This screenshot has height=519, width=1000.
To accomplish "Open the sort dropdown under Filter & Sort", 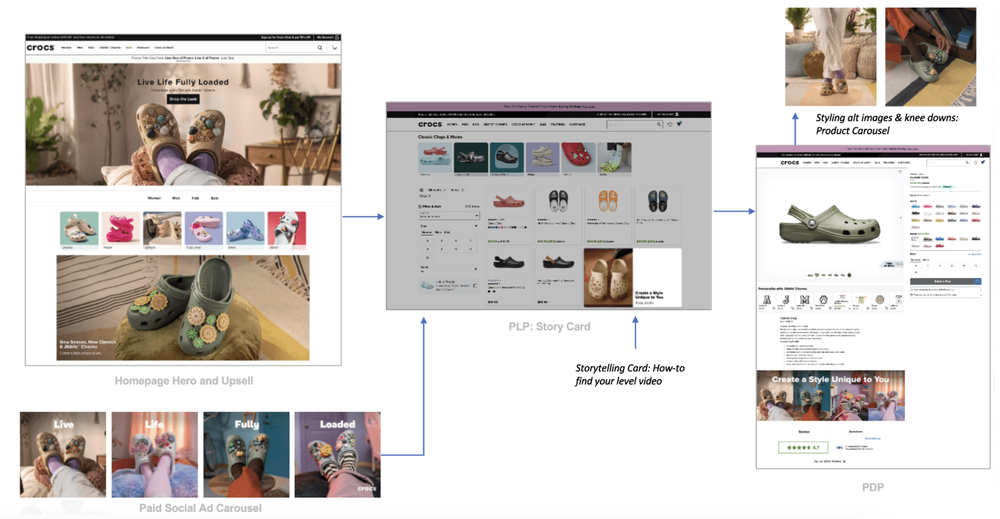I will 449,216.
